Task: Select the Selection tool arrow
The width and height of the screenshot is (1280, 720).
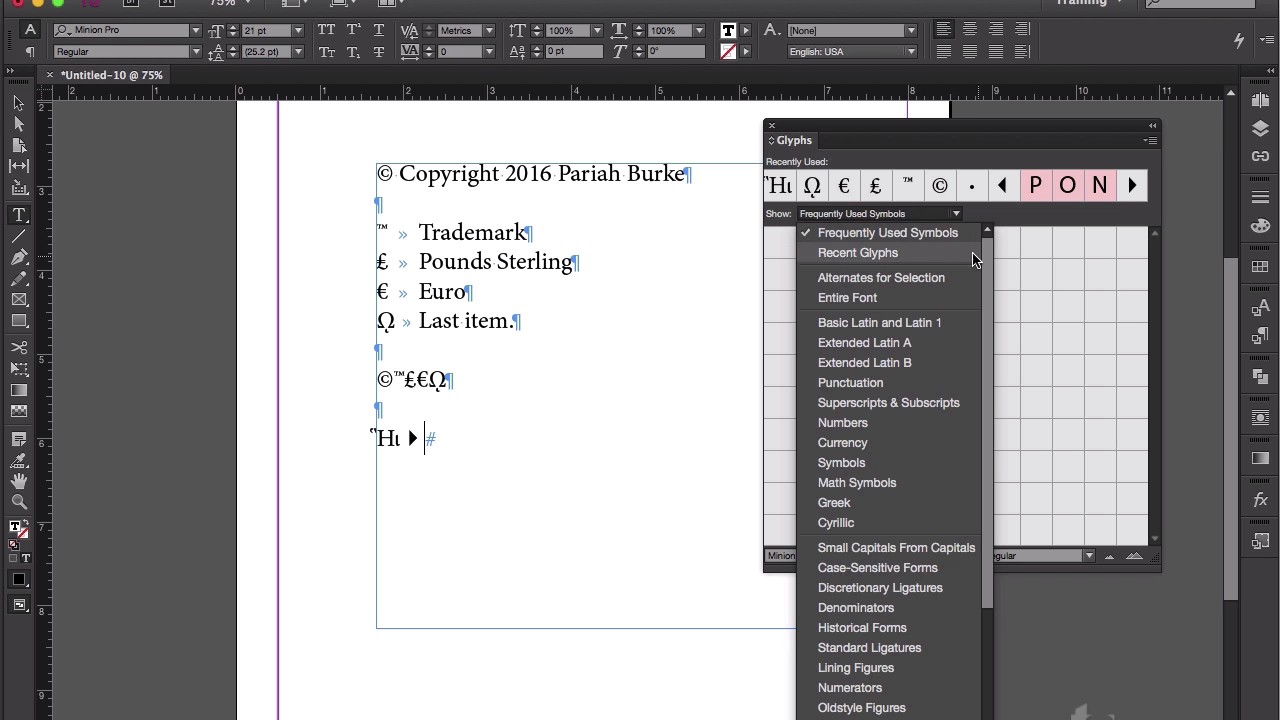Action: point(18,103)
